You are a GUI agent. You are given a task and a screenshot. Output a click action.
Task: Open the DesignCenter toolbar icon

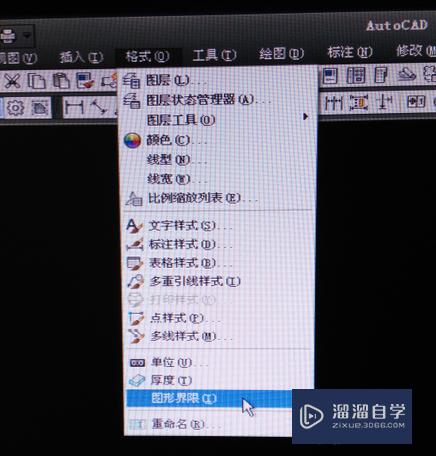356,75
